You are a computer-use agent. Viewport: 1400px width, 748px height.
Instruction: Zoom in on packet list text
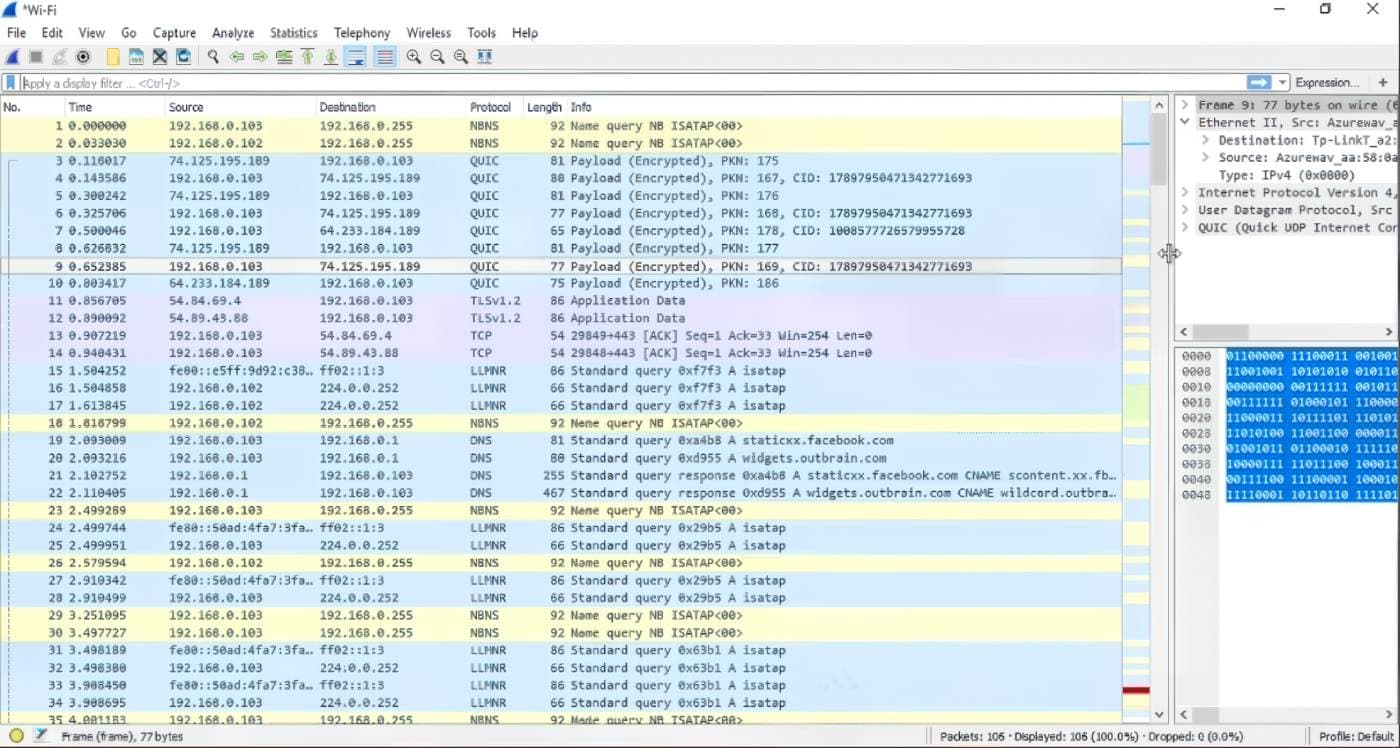[x=414, y=57]
